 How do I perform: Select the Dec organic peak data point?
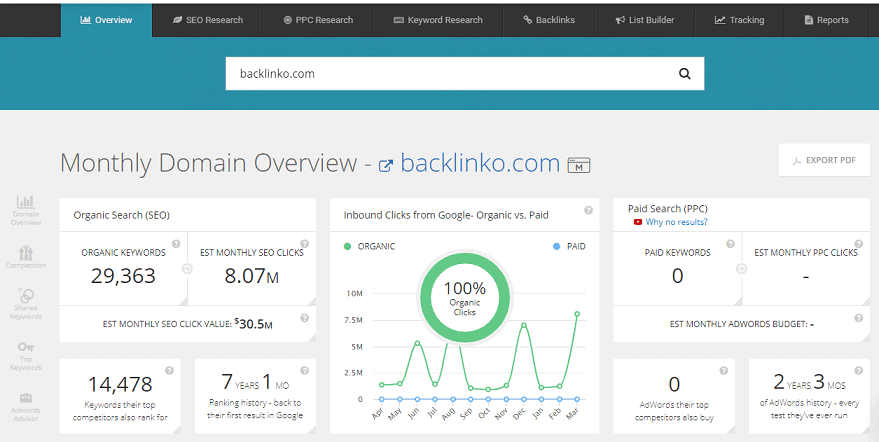coord(524,325)
